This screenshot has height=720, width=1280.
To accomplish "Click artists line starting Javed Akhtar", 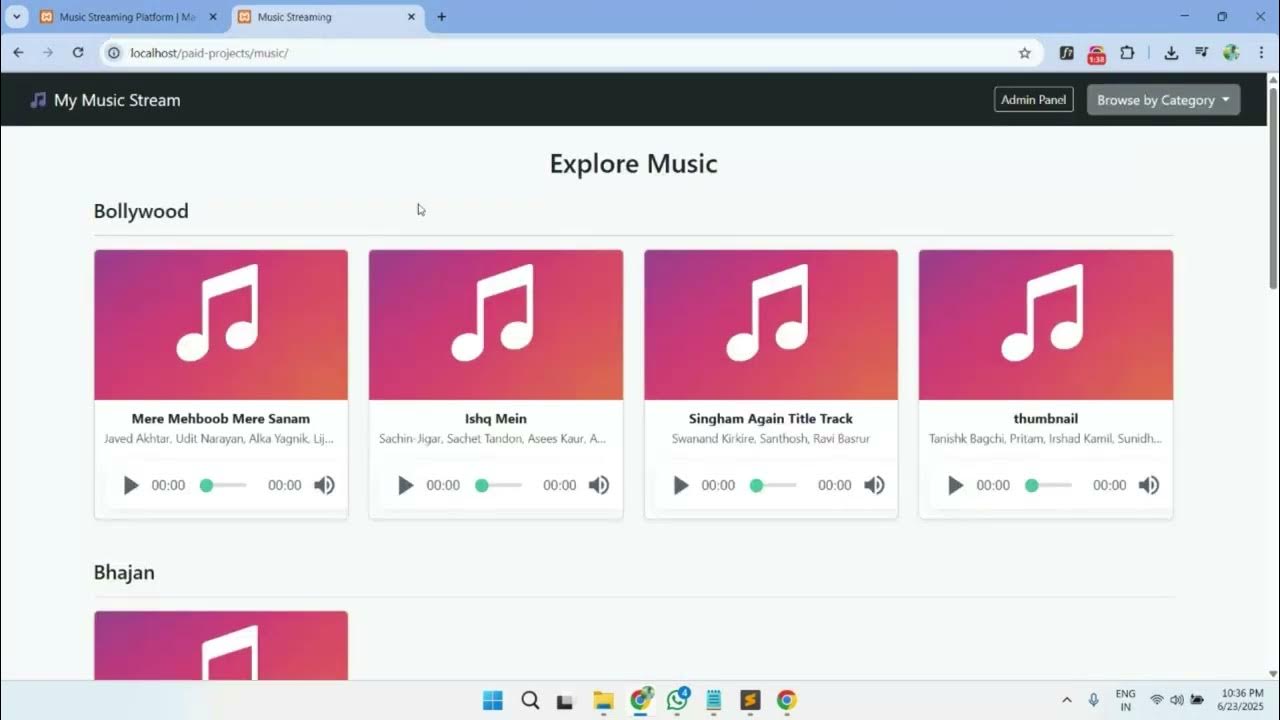I will tap(219, 439).
